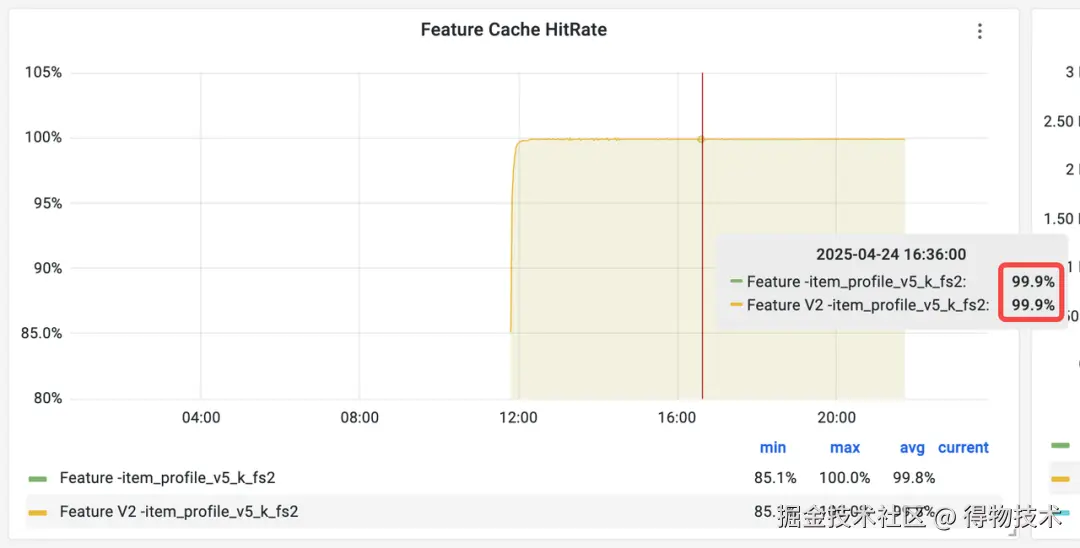Toggle the Feature V2 -item_profile_v5_k_fs2 legend series
Screen dimensions: 1080x548
point(179,512)
